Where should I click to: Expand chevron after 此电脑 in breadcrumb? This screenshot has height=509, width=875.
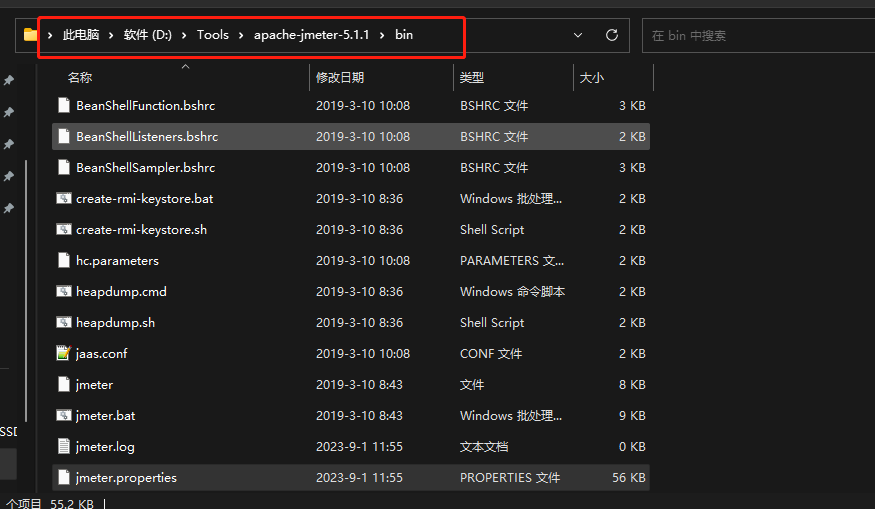tap(111, 35)
